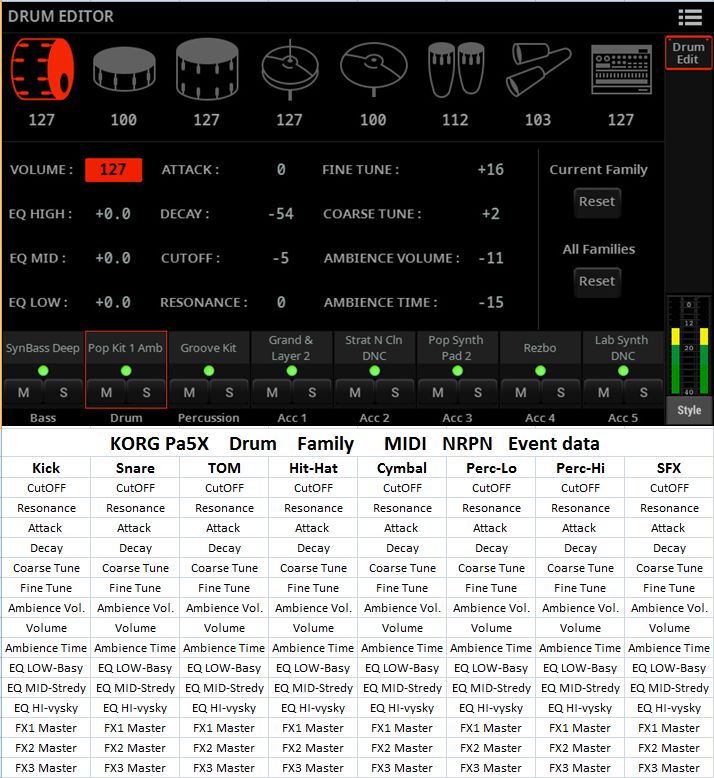Click EQ LOW-Basy in TOM column

coord(224,668)
